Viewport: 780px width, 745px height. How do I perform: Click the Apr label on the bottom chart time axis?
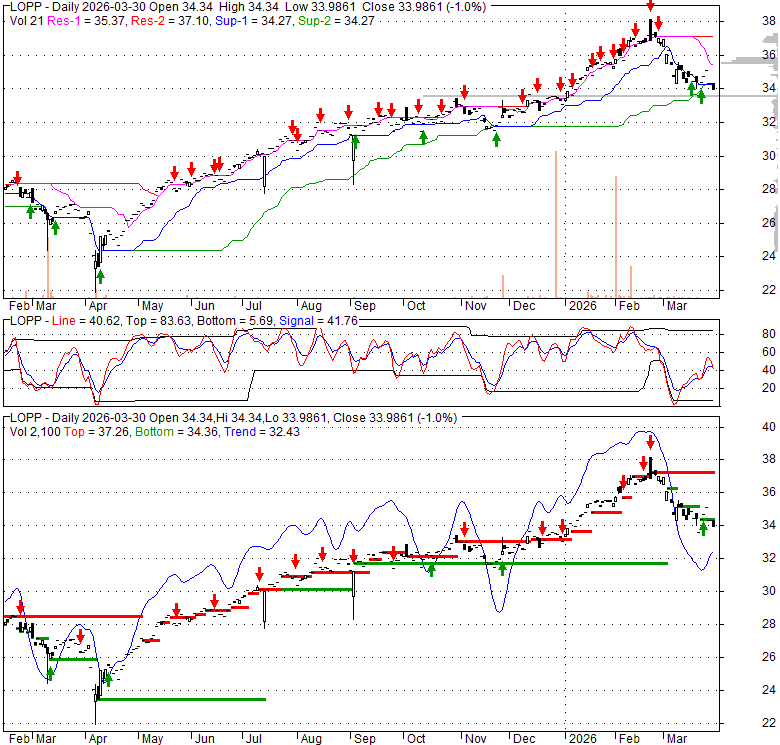pyautogui.click(x=99, y=739)
